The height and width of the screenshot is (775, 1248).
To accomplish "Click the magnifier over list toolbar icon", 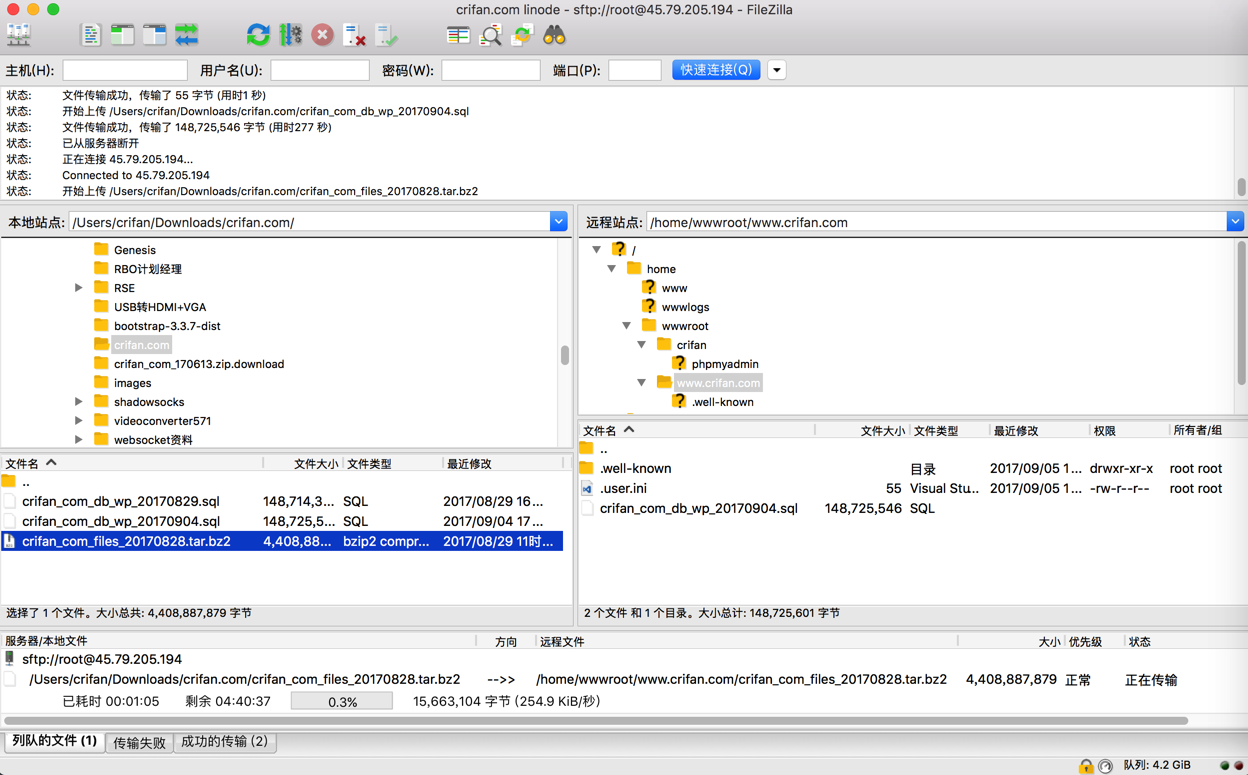I will (x=490, y=35).
